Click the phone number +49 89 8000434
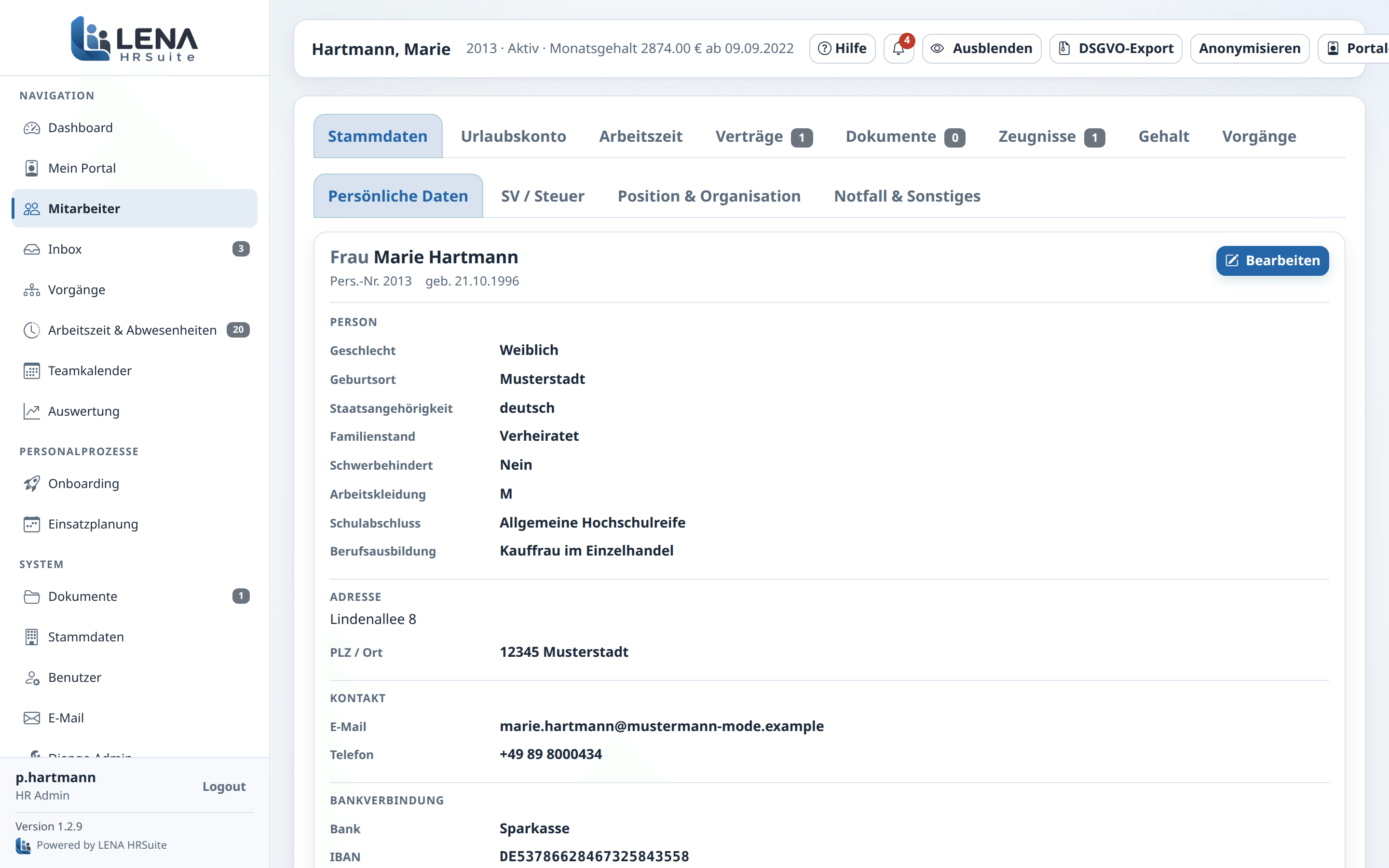Viewport: 1389px width, 868px height. 550,754
